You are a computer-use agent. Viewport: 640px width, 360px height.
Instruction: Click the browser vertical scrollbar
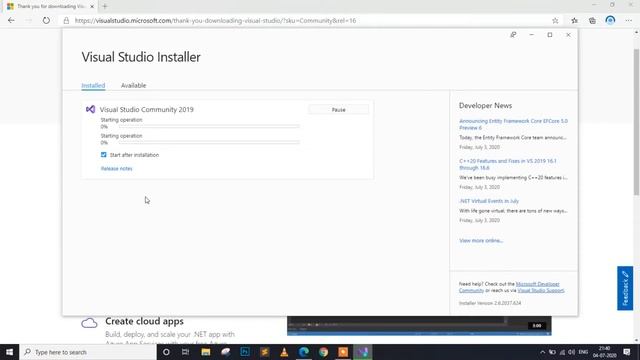(636, 122)
